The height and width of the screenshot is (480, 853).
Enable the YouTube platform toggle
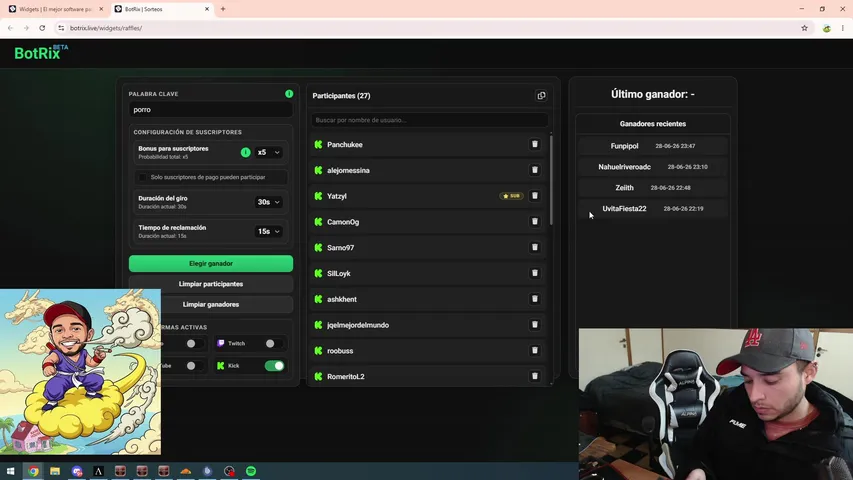pos(194,366)
